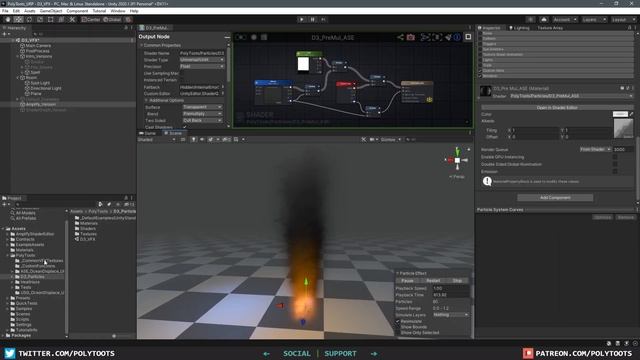Click Open in Shader Editor button

(x=557, y=107)
